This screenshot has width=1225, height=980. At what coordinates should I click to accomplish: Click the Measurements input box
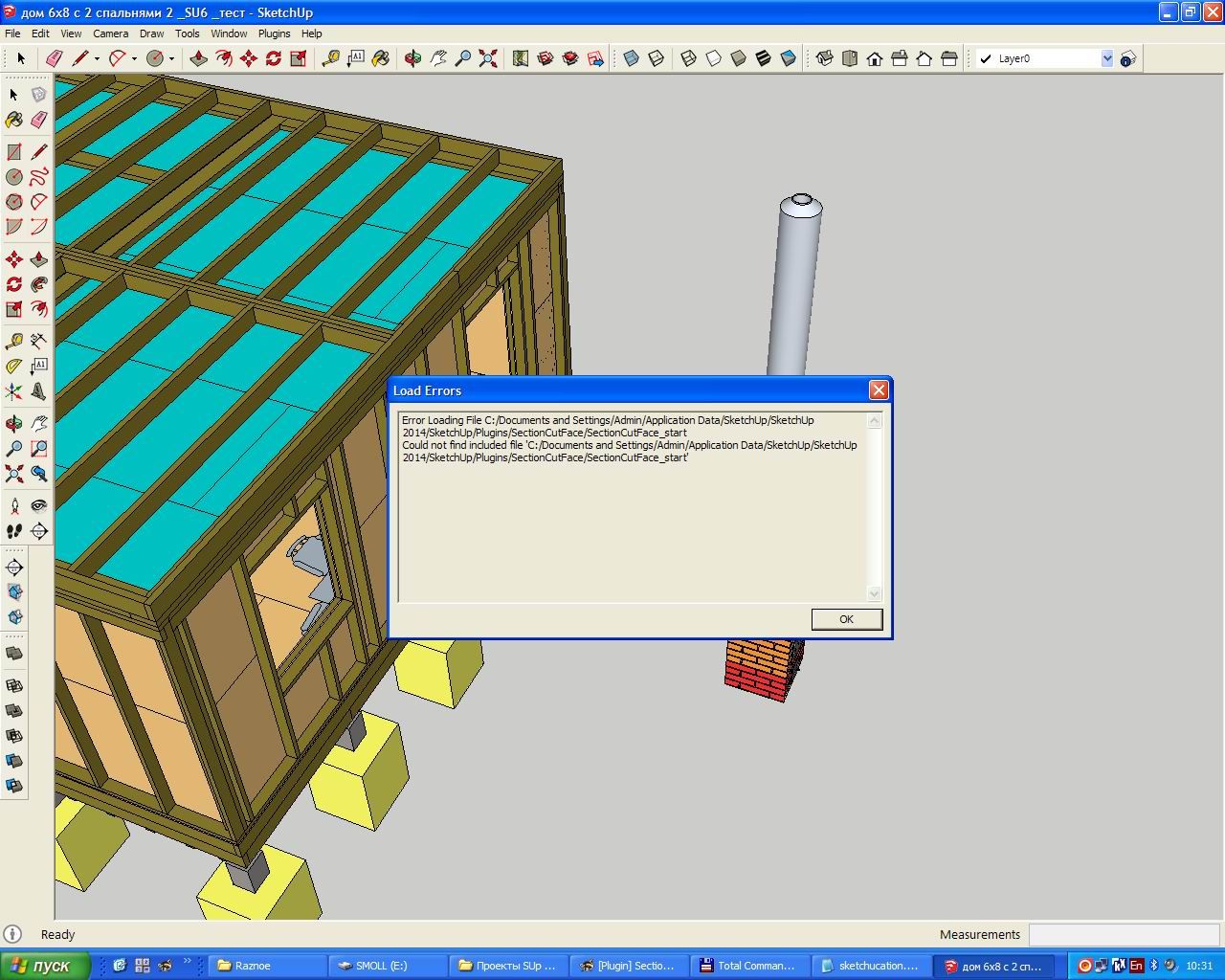click(1123, 935)
